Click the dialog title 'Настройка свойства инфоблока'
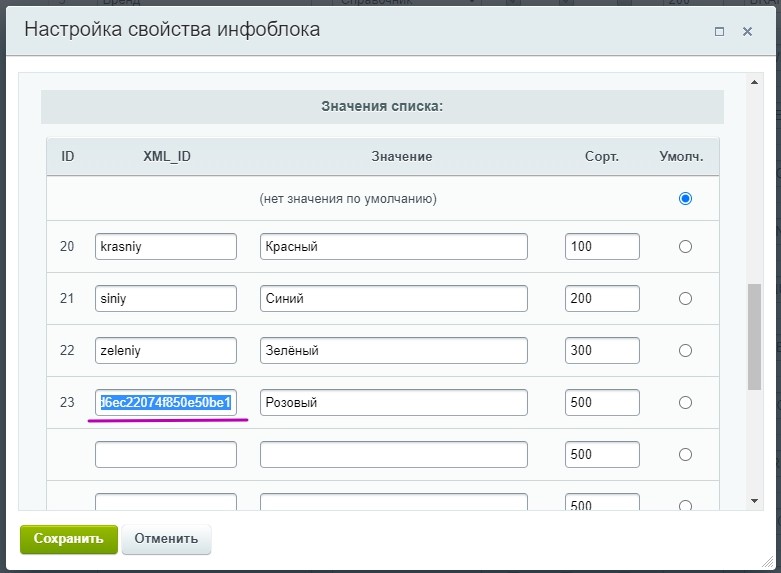 coord(172,29)
